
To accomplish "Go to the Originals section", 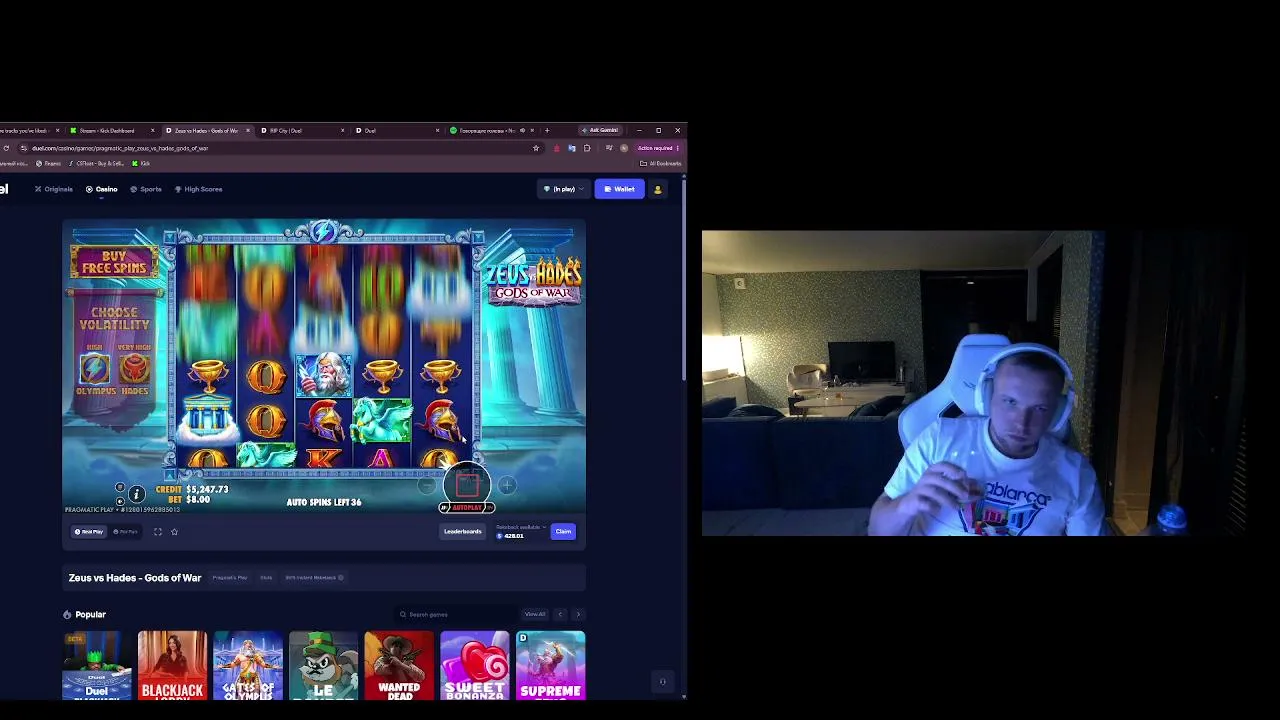I will [54, 189].
